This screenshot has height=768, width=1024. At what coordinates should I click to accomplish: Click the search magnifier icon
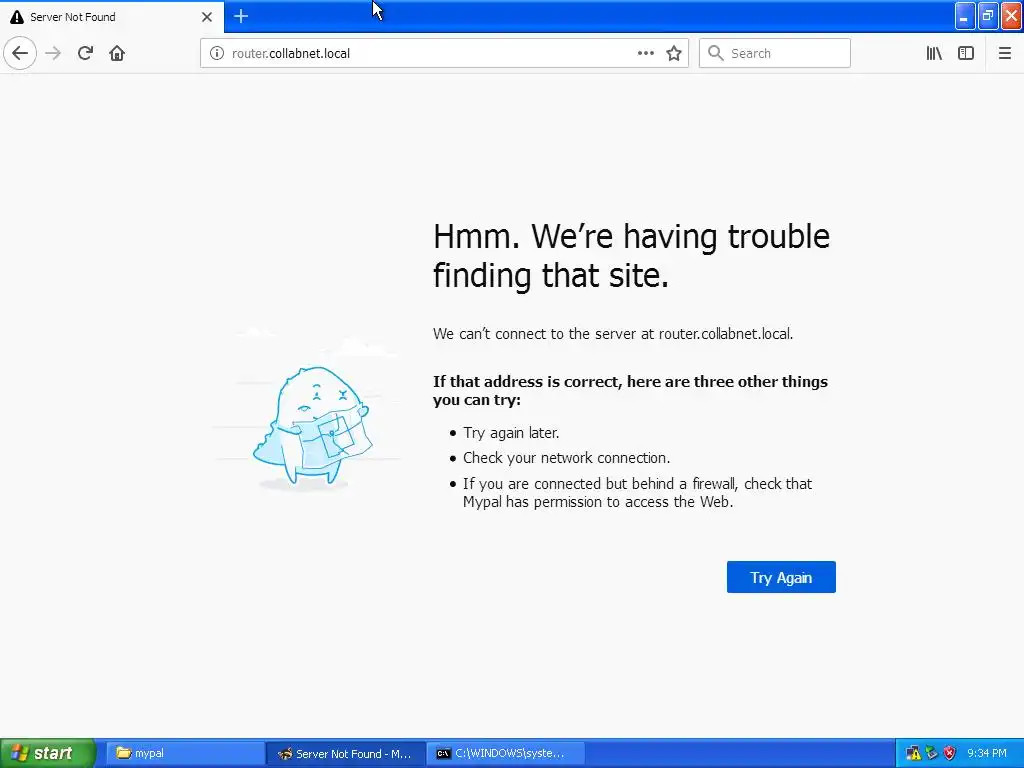click(x=716, y=53)
